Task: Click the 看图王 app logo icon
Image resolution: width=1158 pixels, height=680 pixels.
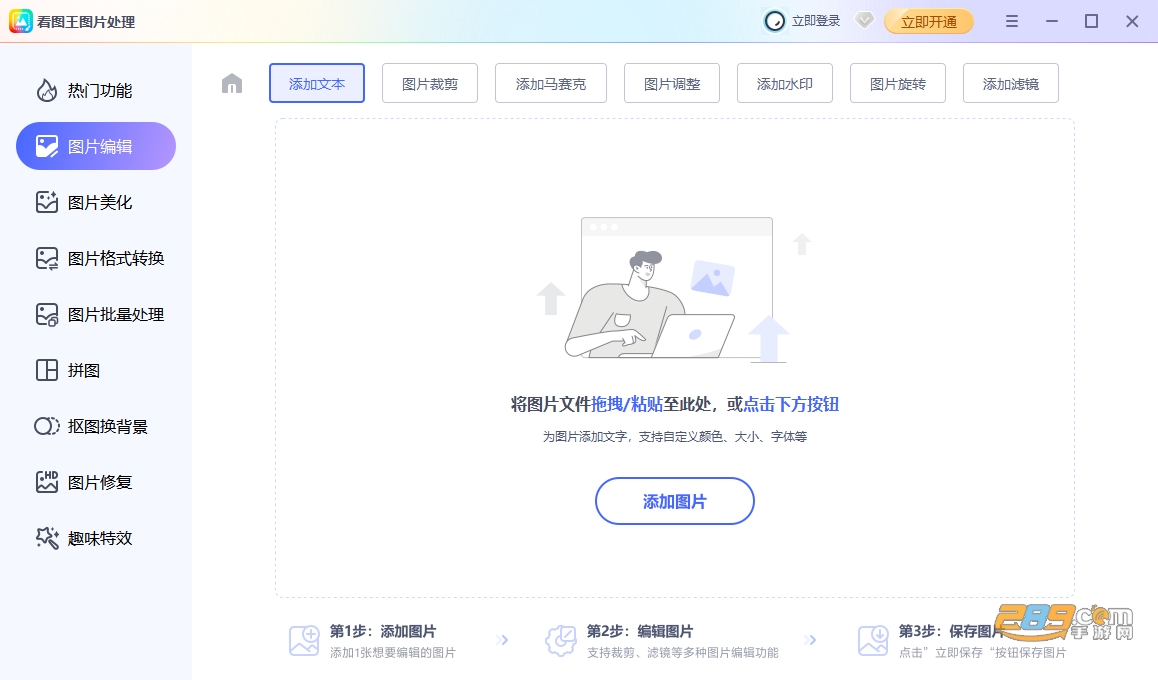Action: pyautogui.click(x=21, y=21)
